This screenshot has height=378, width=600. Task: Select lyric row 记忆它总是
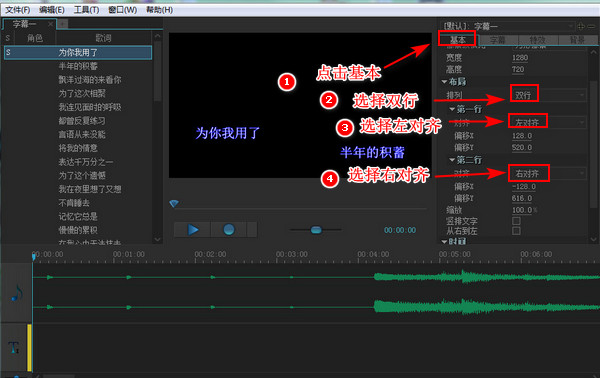tap(78, 217)
